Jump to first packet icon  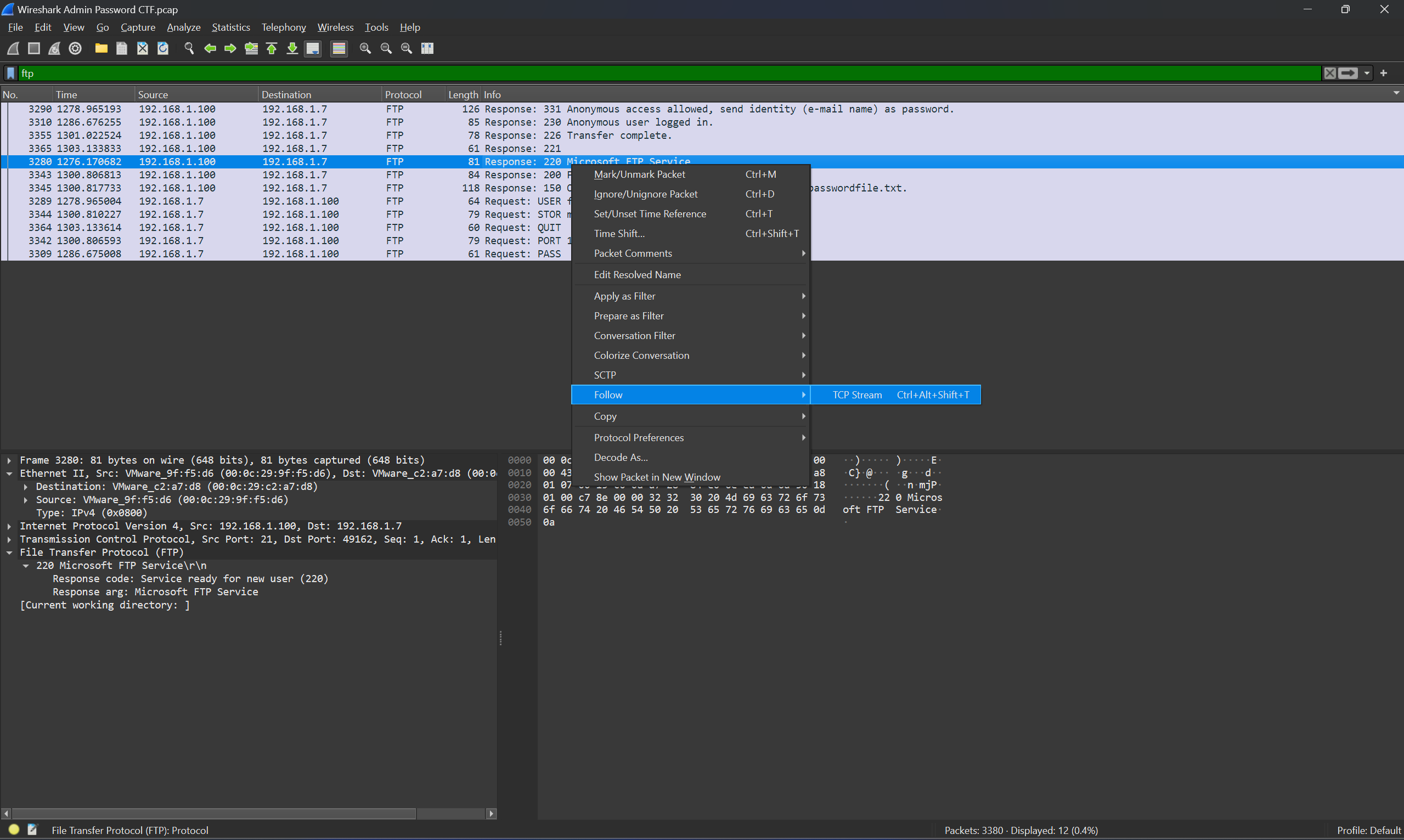point(272,49)
